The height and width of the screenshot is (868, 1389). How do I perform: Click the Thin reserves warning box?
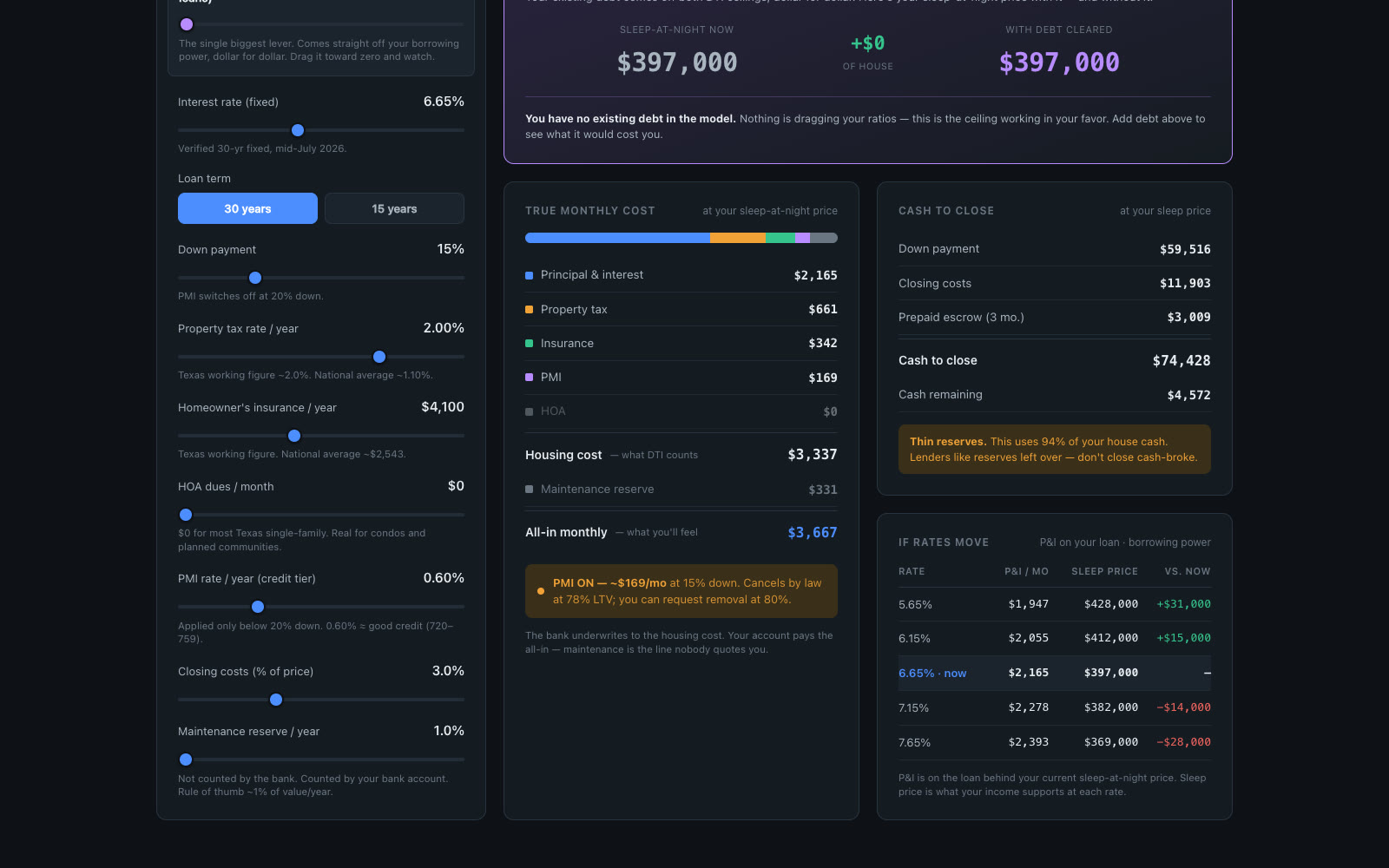pyautogui.click(x=1055, y=450)
